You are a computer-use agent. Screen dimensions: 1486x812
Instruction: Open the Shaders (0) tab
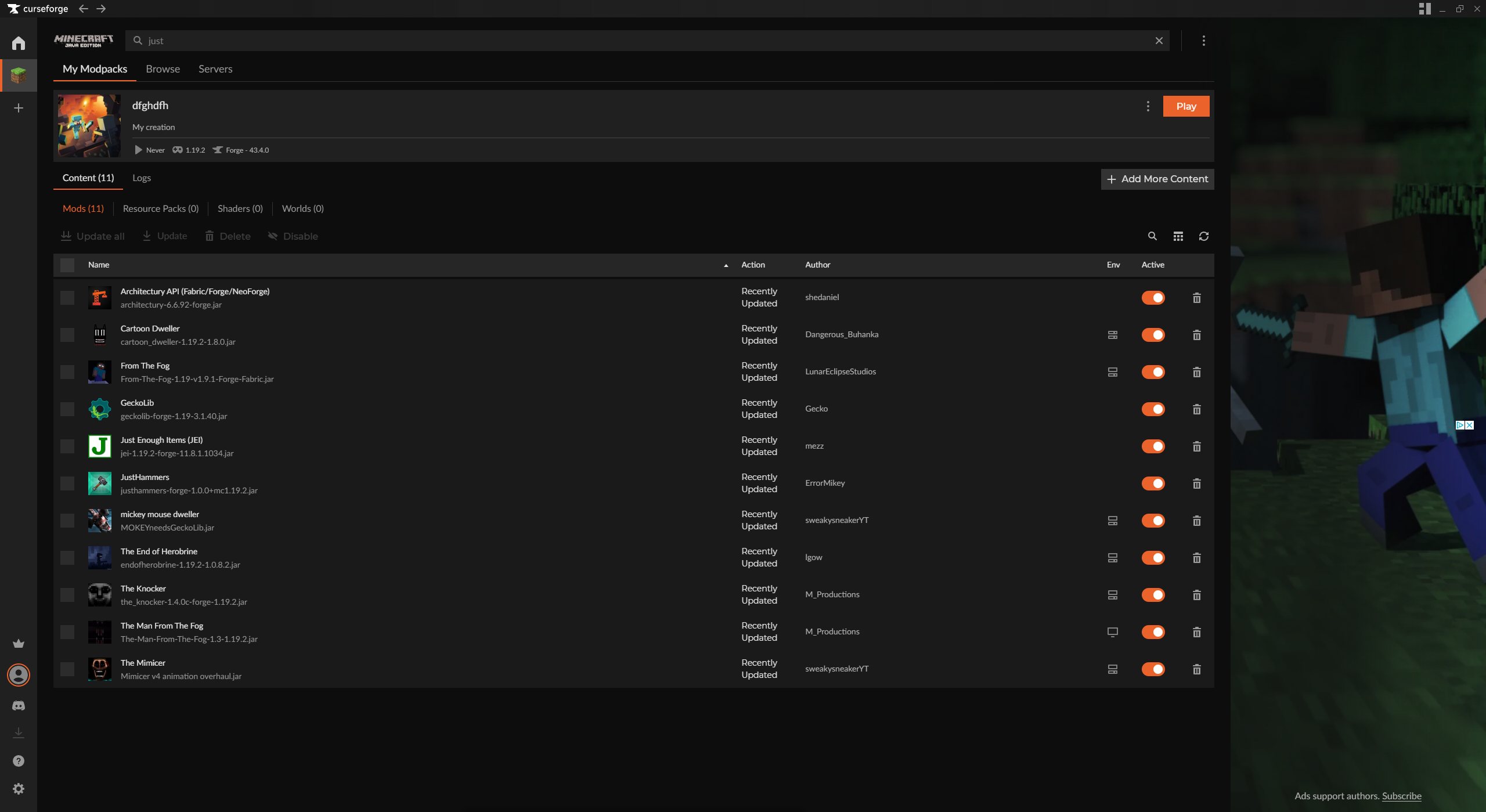pos(240,208)
